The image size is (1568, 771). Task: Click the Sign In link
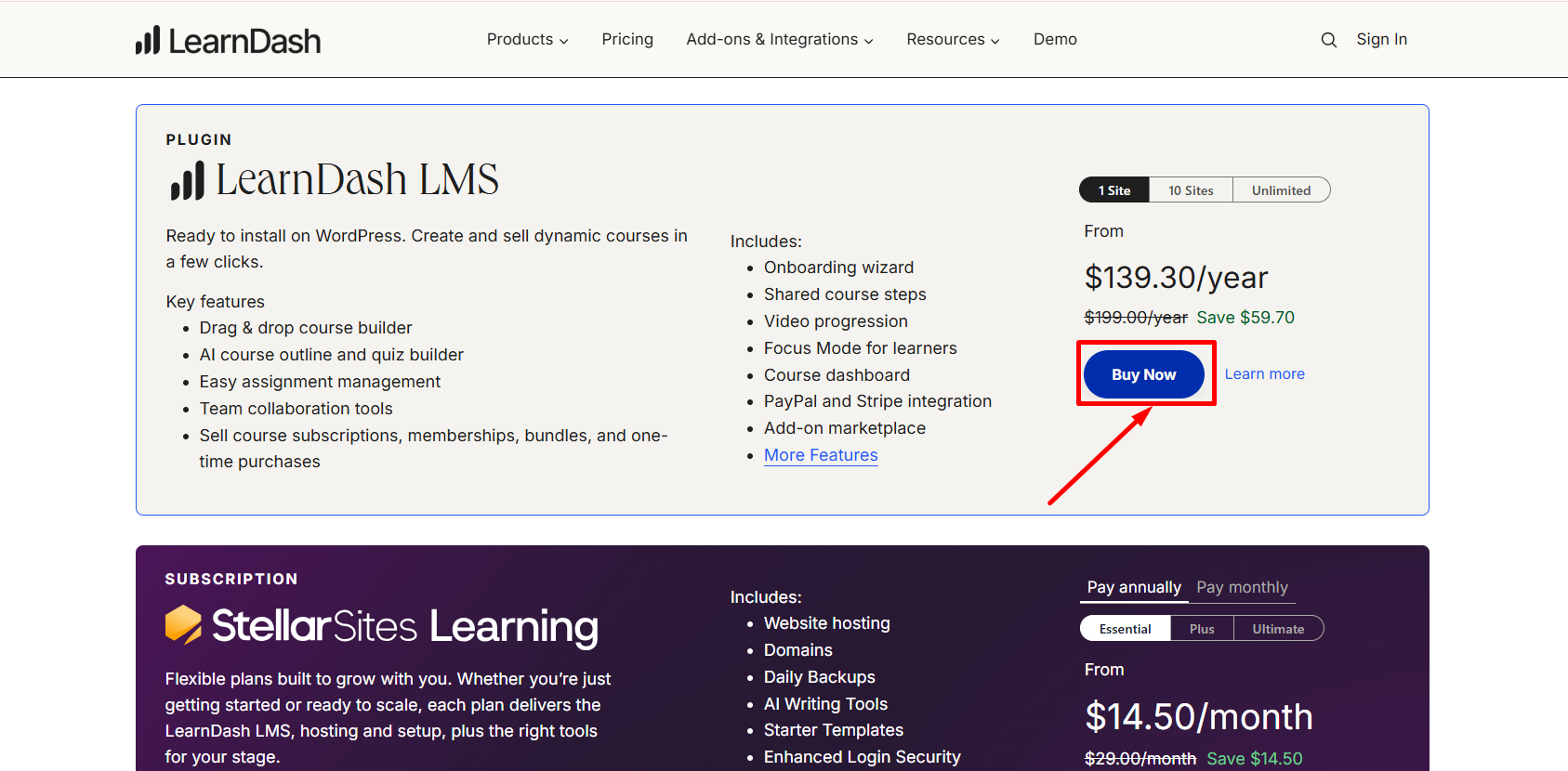pyautogui.click(x=1381, y=39)
